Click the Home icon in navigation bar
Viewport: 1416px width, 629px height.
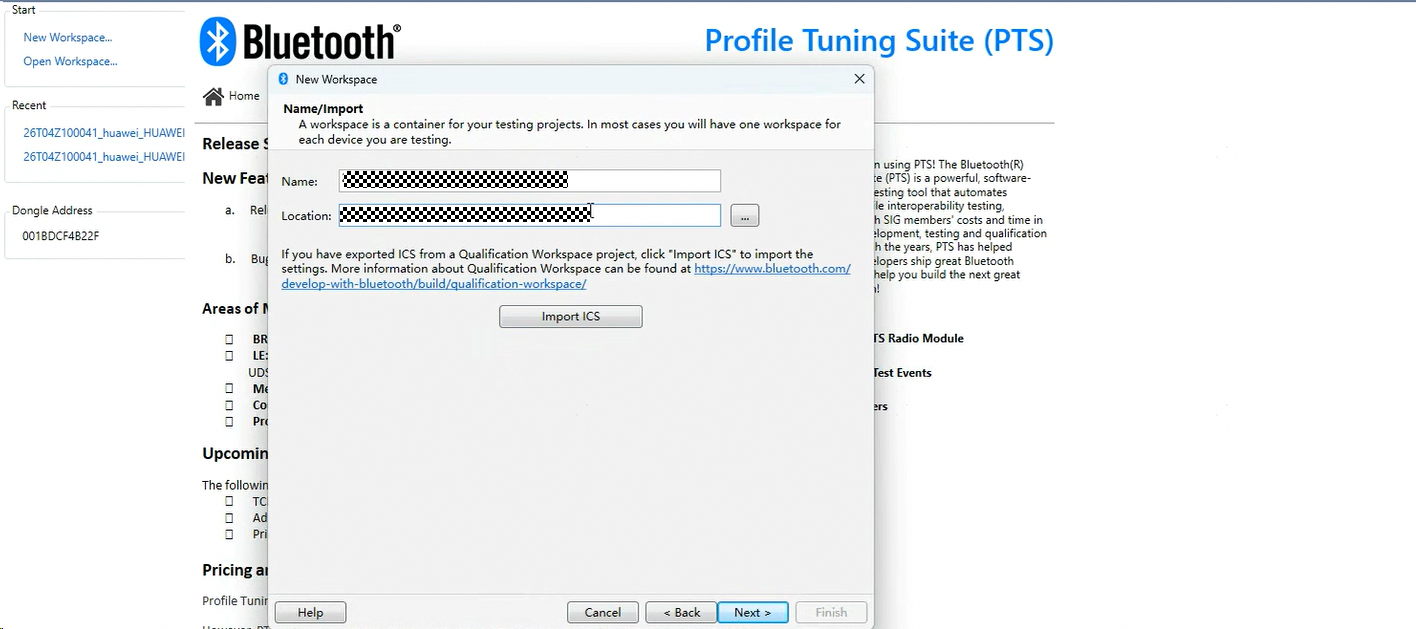coord(213,96)
